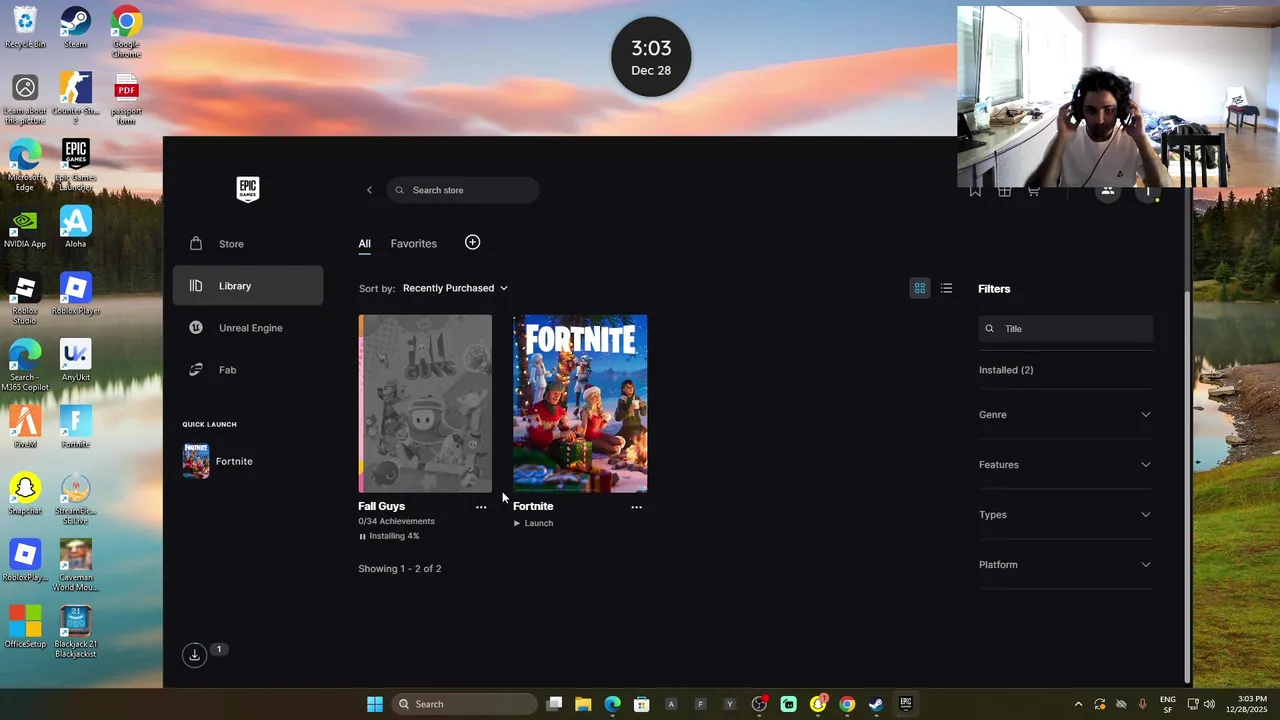Click the 0/34 Achievements text
The width and height of the screenshot is (1280, 720).
pyautogui.click(x=396, y=521)
